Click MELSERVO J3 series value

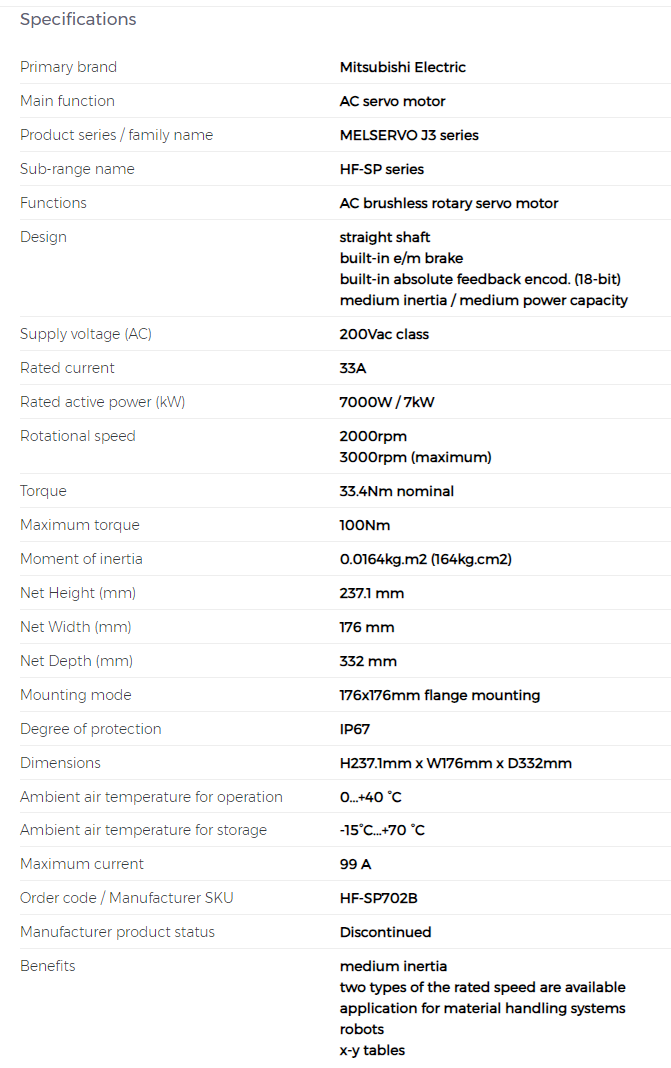click(409, 135)
